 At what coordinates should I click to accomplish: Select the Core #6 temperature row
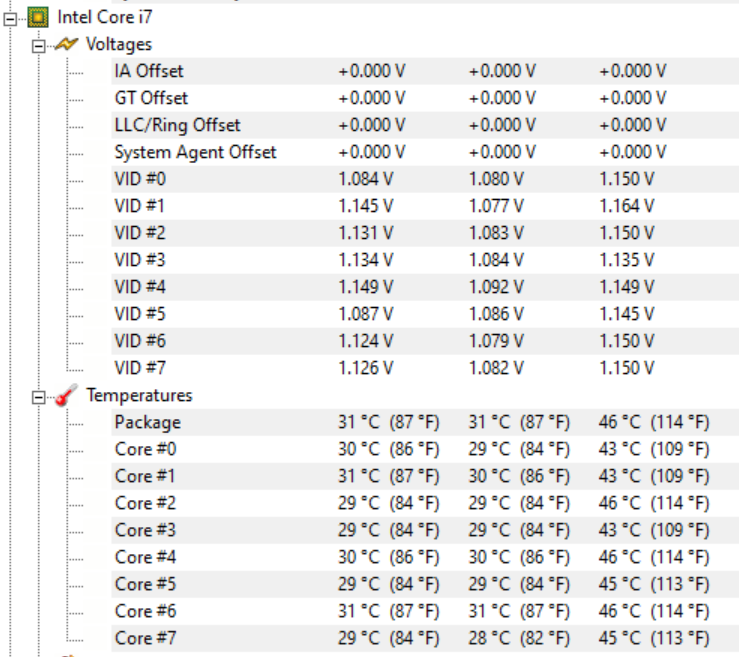click(x=425, y=611)
